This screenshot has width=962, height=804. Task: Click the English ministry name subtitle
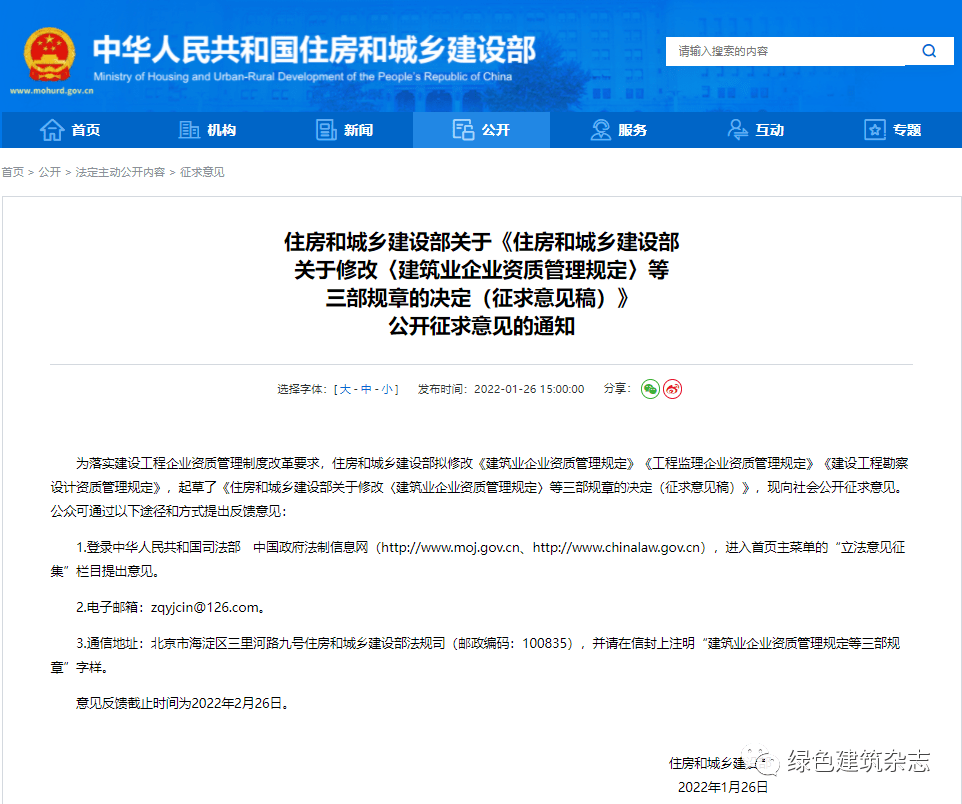pos(302,77)
